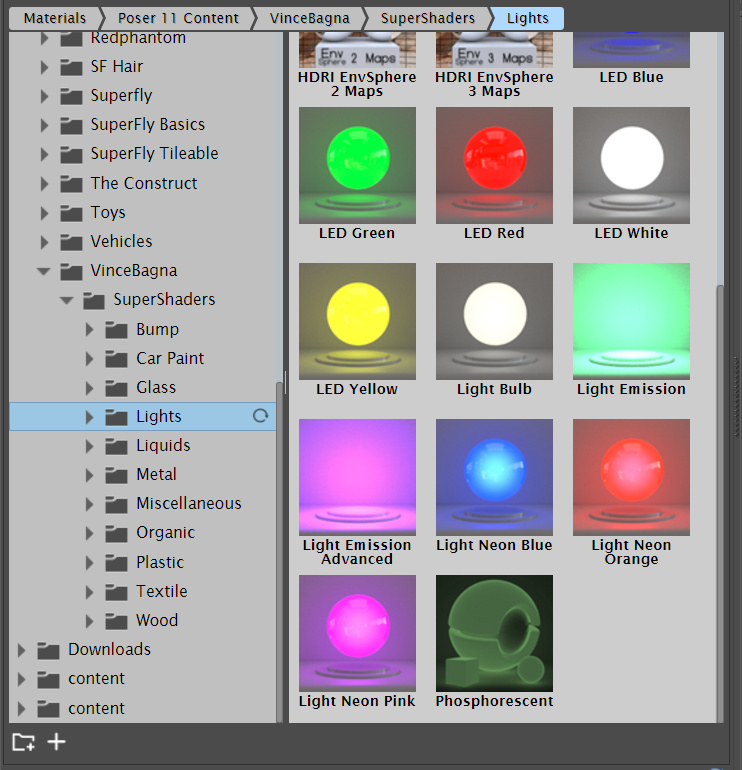Open the Car Paint folder
Screen dimensions: 742x770
pos(170,358)
